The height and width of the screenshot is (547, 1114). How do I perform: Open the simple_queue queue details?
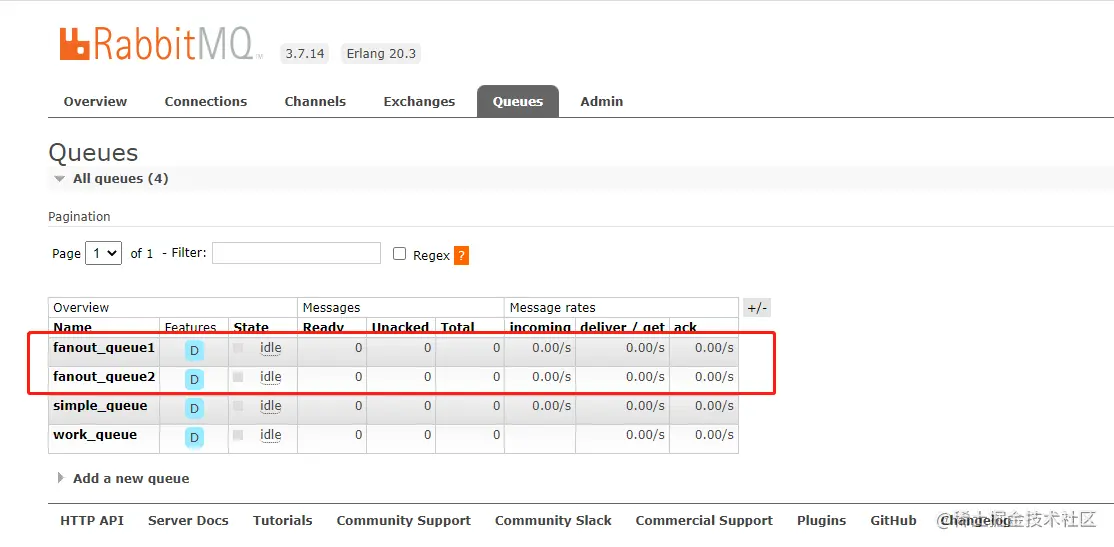coord(100,406)
